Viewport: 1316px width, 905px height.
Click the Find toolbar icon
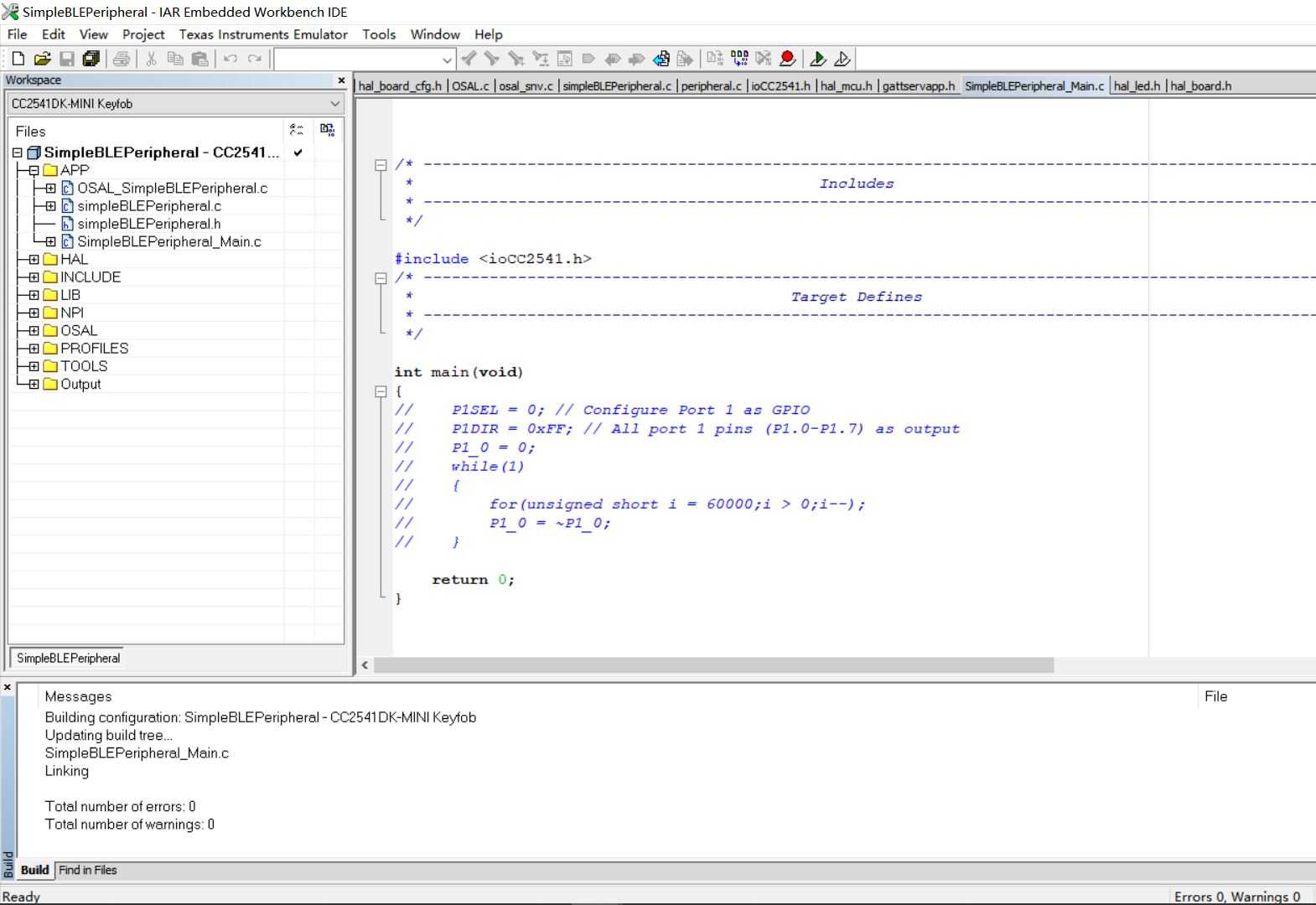516,59
